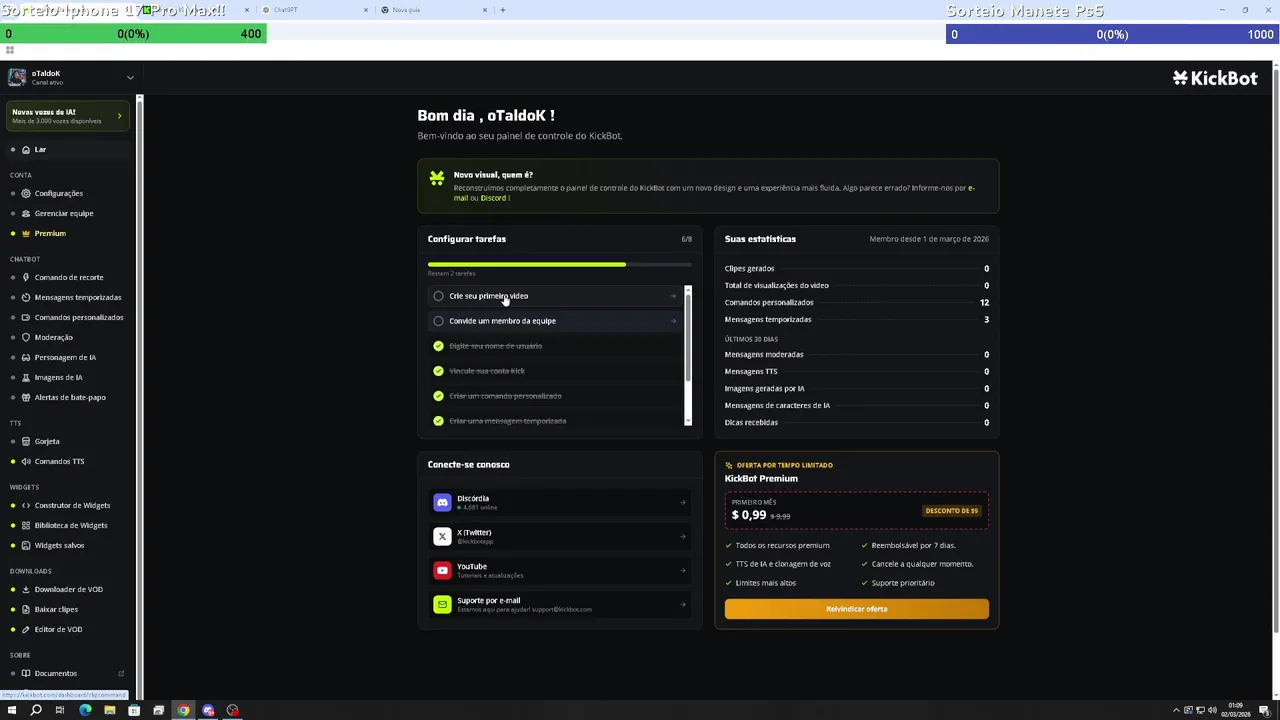The image size is (1280, 720).
Task: Click the X (Twitter) logo icon
Action: click(442, 536)
